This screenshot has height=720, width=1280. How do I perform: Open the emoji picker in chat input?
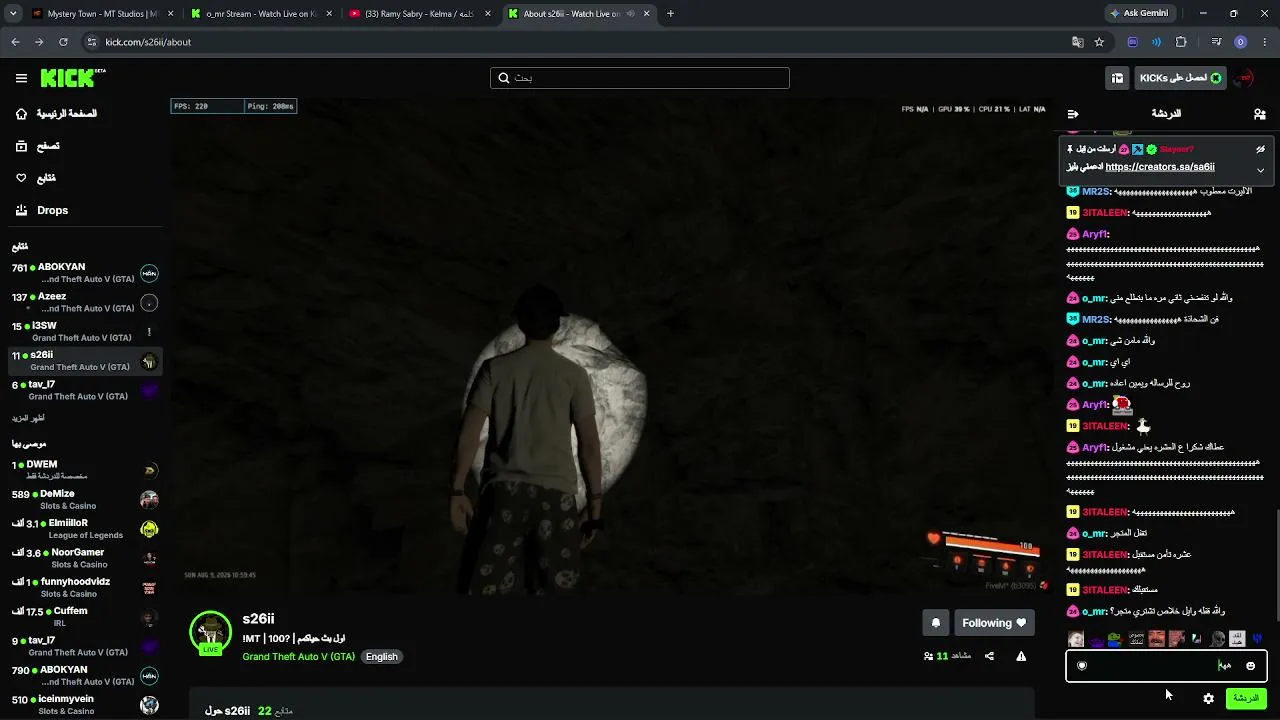1250,666
